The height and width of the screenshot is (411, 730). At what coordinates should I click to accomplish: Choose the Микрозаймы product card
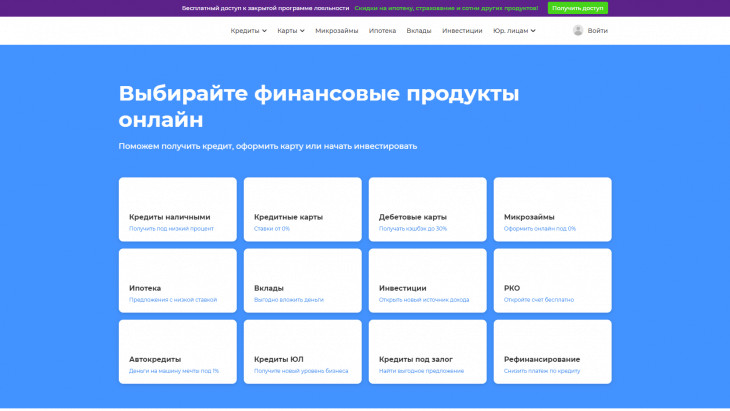click(553, 209)
